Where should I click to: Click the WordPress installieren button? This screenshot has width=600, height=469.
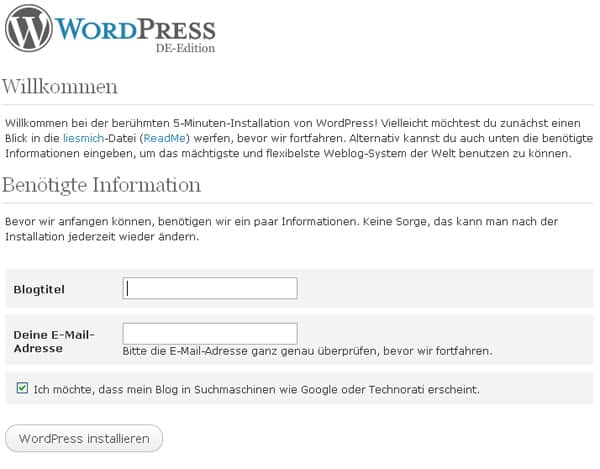point(84,438)
